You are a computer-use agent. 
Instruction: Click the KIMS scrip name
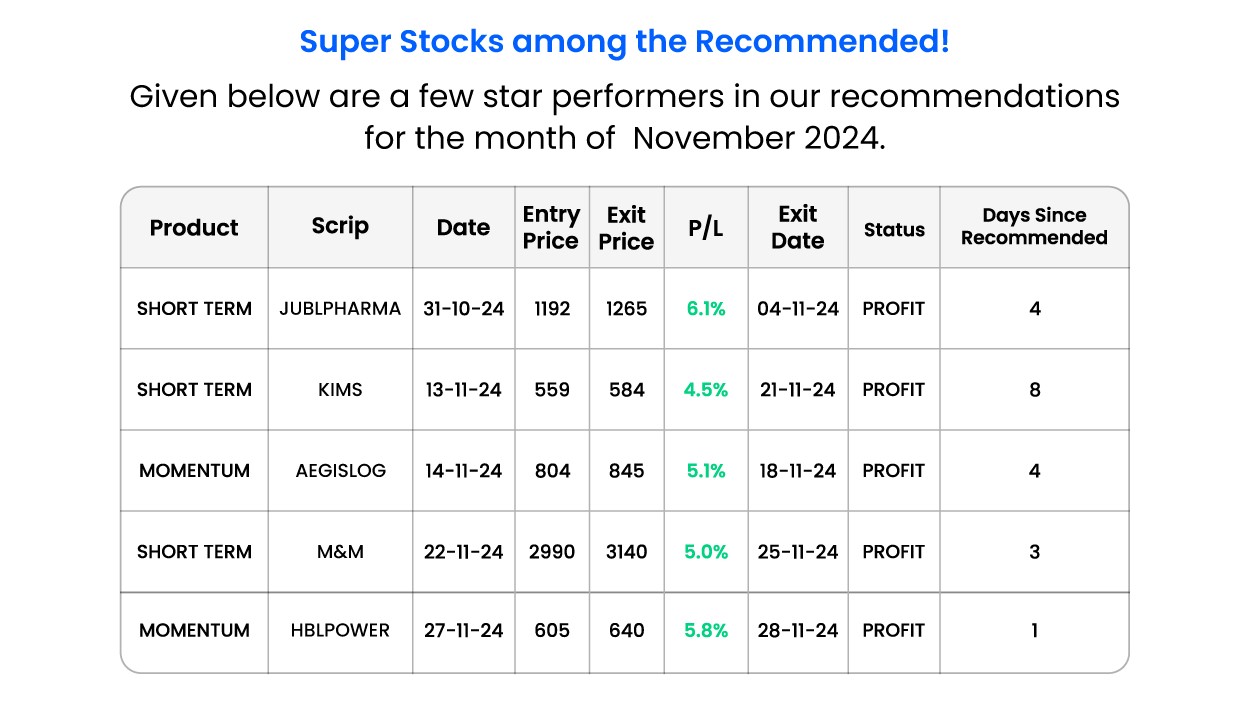point(340,390)
